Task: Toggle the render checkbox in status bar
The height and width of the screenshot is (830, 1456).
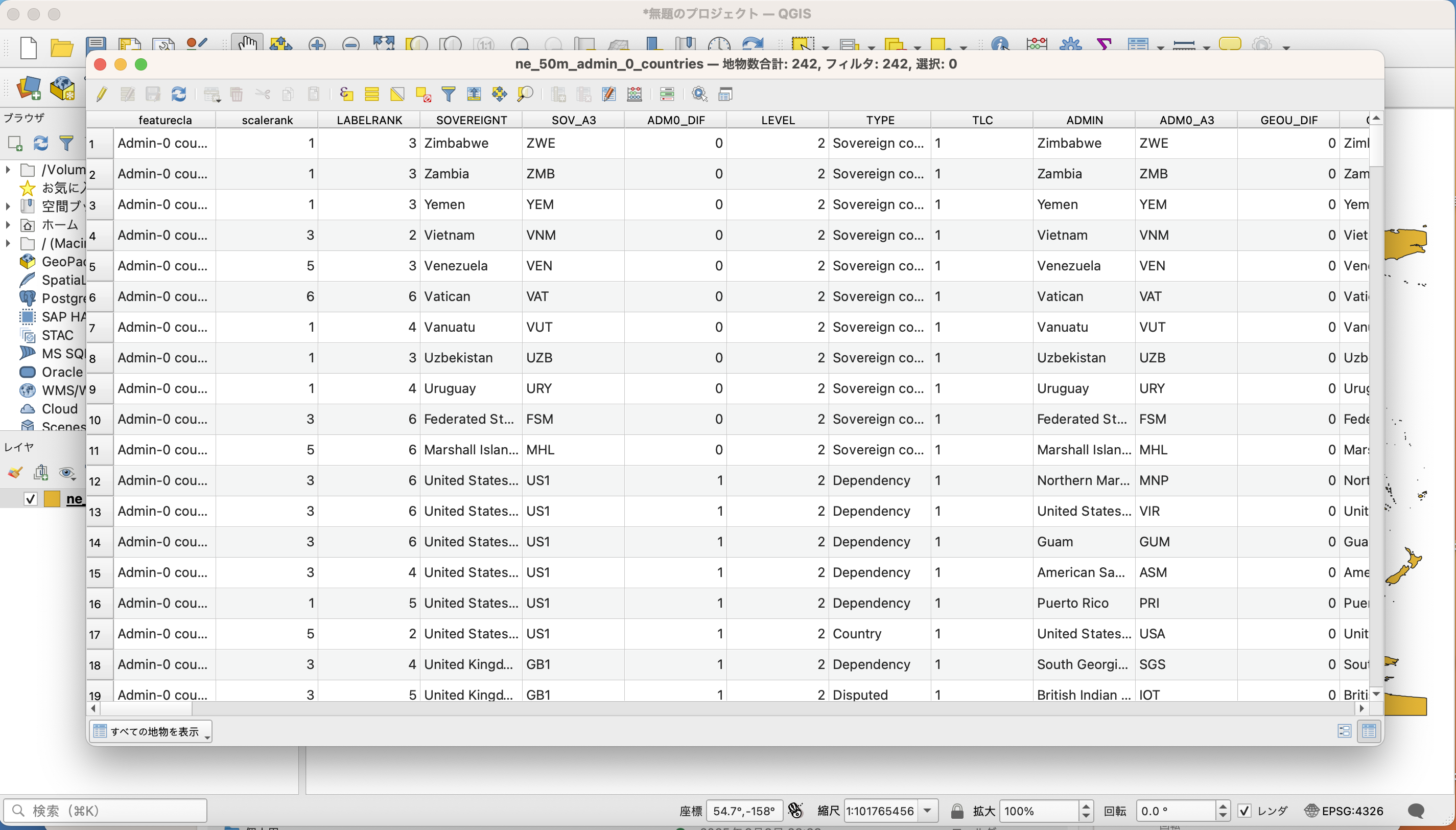Action: pyautogui.click(x=1245, y=811)
